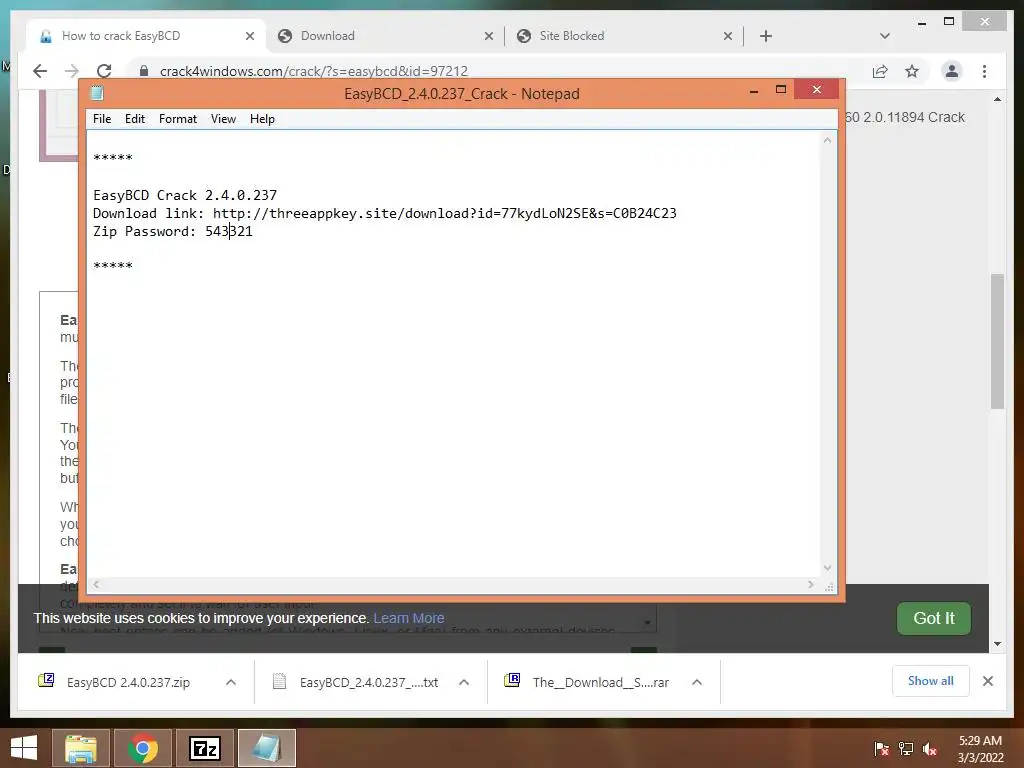Close the Download browser tab
1024x768 pixels.
488,37
